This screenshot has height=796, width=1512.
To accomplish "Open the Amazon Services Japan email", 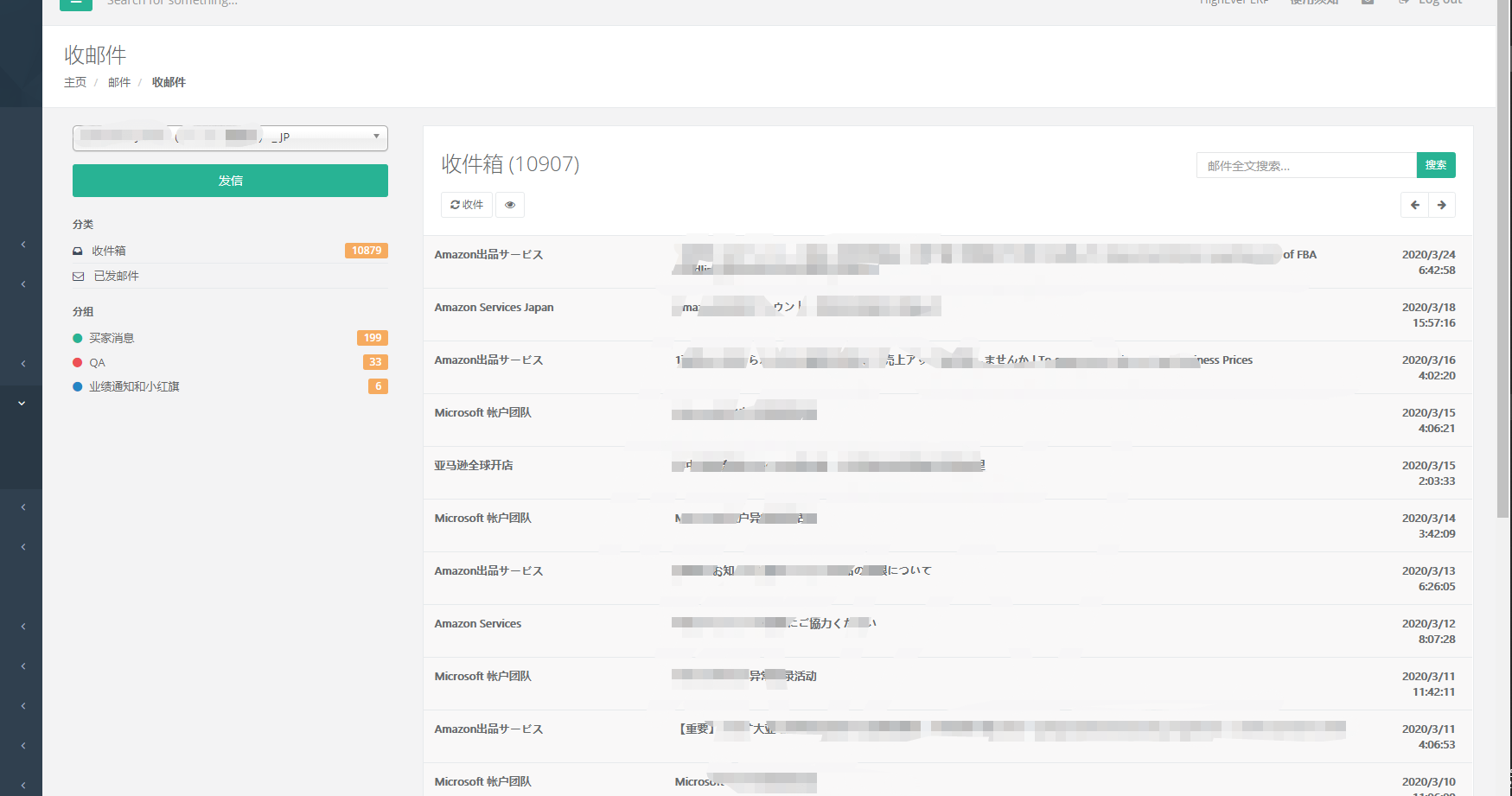I will coord(494,308).
